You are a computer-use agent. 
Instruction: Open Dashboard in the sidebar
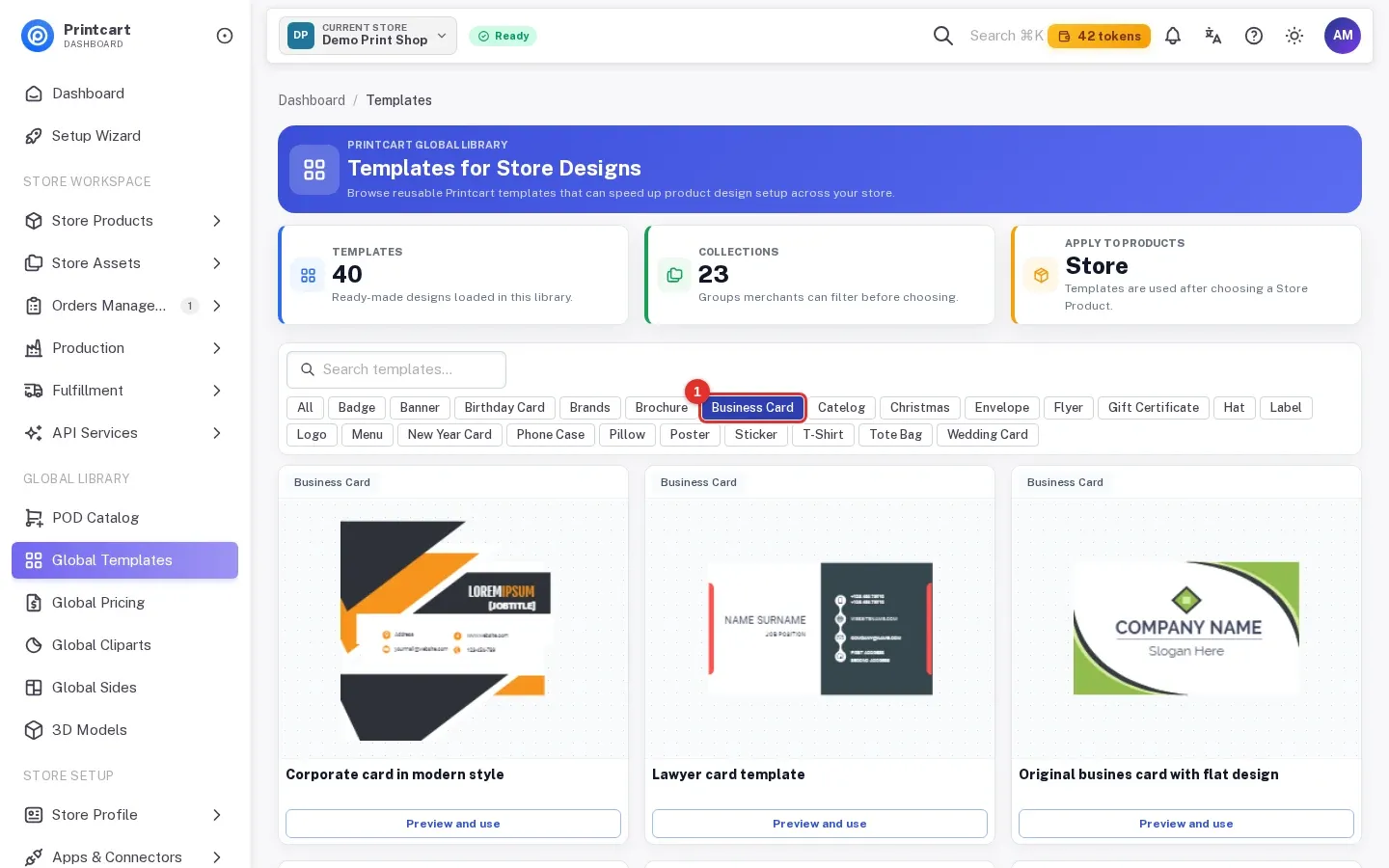[x=124, y=94]
